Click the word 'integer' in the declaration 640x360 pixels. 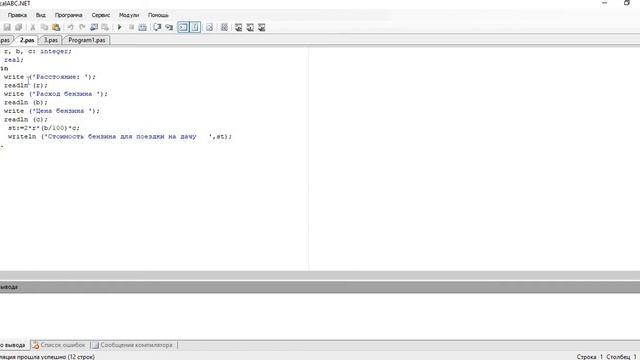54,51
